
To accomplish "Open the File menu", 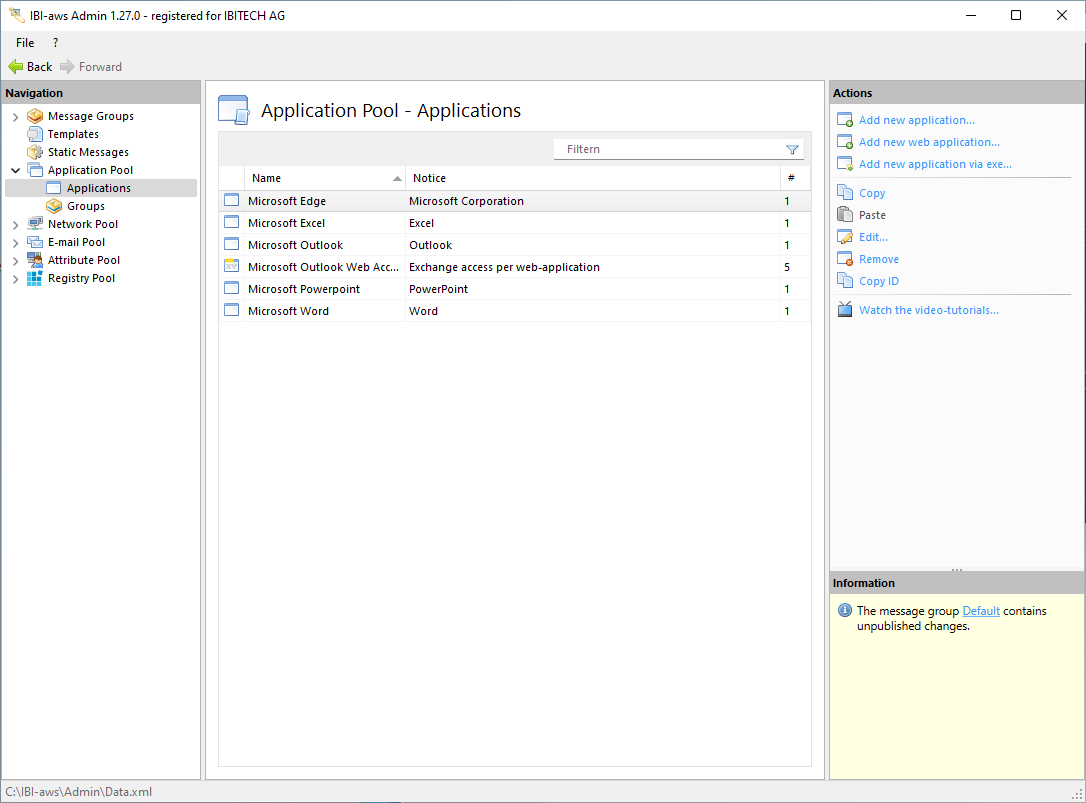I will pyautogui.click(x=25, y=43).
